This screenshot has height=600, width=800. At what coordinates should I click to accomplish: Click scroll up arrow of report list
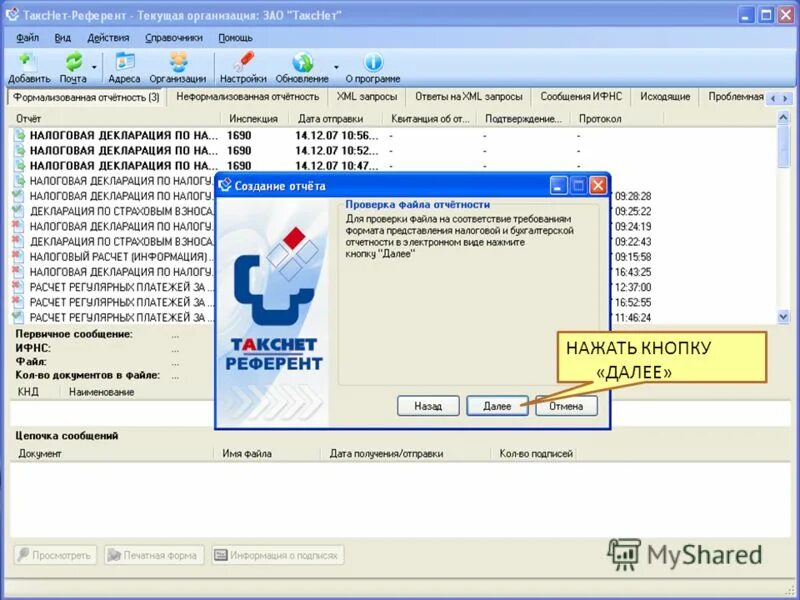(x=784, y=117)
